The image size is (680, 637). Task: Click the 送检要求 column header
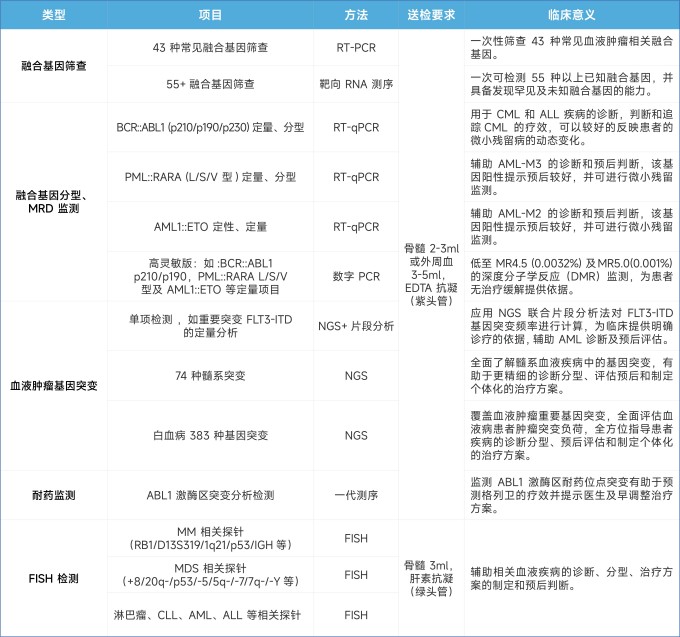(432, 16)
